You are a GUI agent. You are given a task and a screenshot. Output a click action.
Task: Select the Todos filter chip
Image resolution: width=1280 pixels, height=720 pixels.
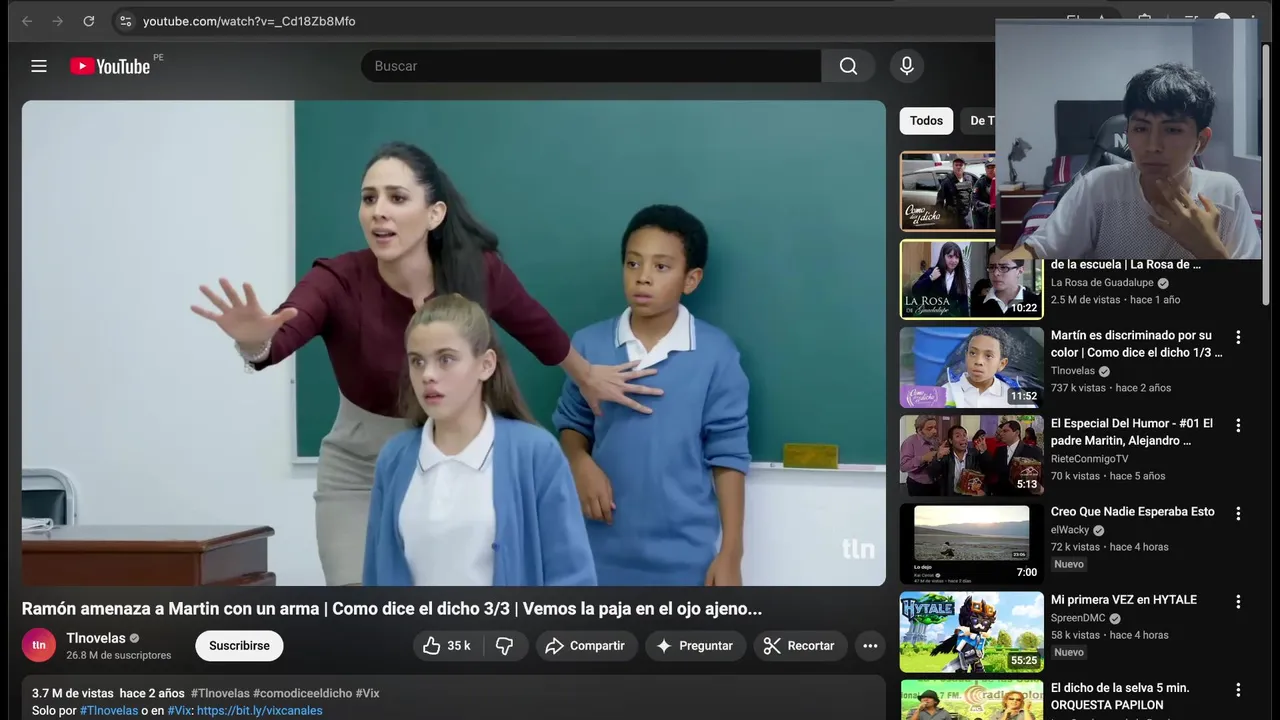(x=926, y=121)
